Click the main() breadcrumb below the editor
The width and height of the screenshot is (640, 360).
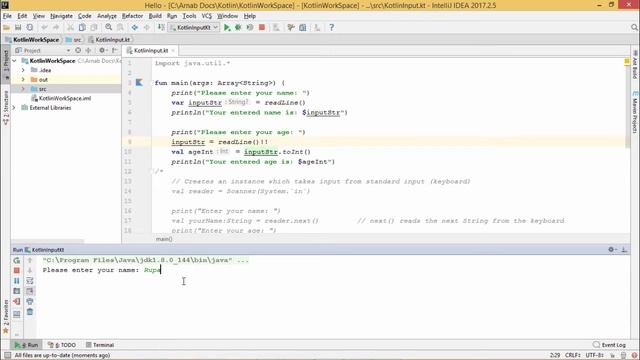[x=164, y=239]
